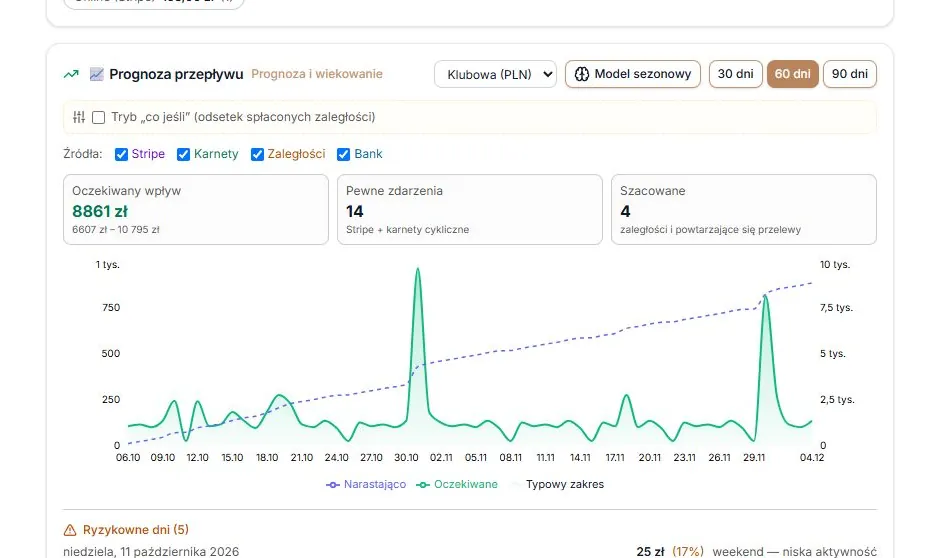Open the Oczekiwany wpływ 8861 zł card

196,209
